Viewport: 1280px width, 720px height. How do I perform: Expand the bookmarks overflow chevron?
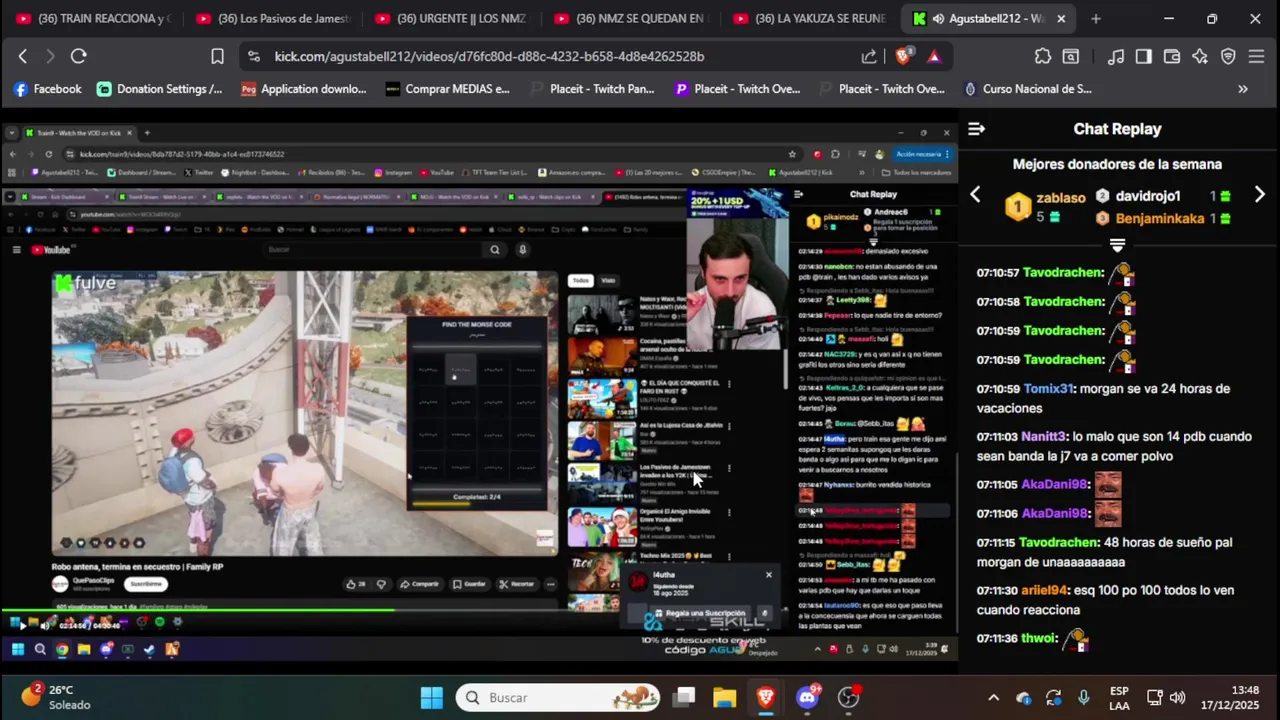[x=1243, y=89]
